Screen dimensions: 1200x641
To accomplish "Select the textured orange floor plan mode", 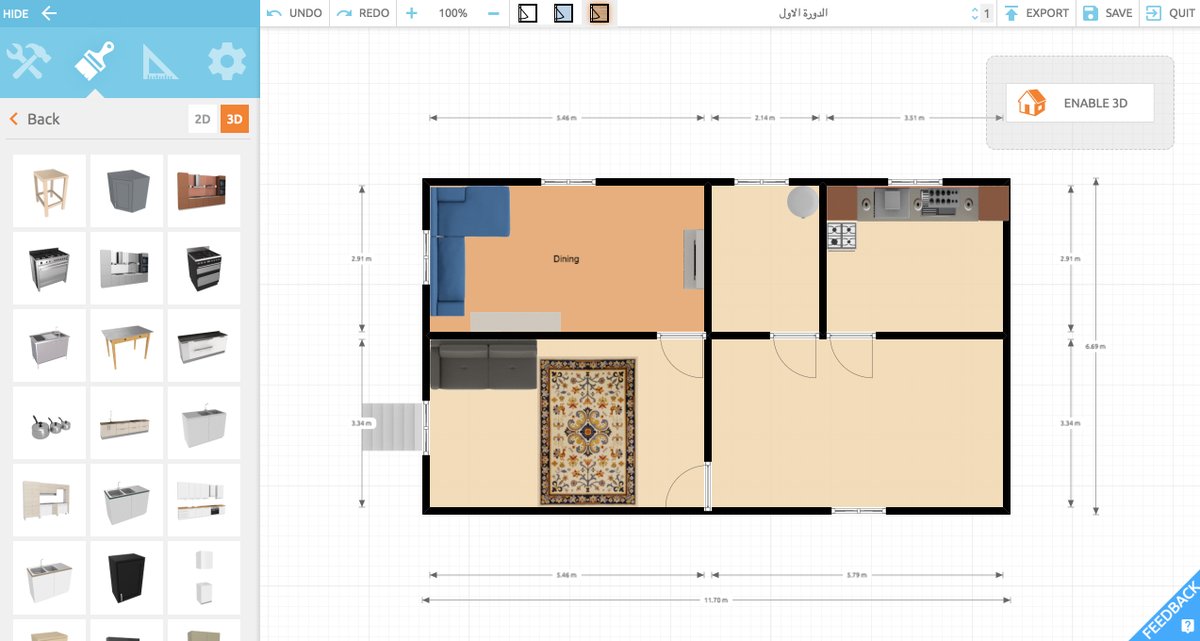I will [598, 13].
